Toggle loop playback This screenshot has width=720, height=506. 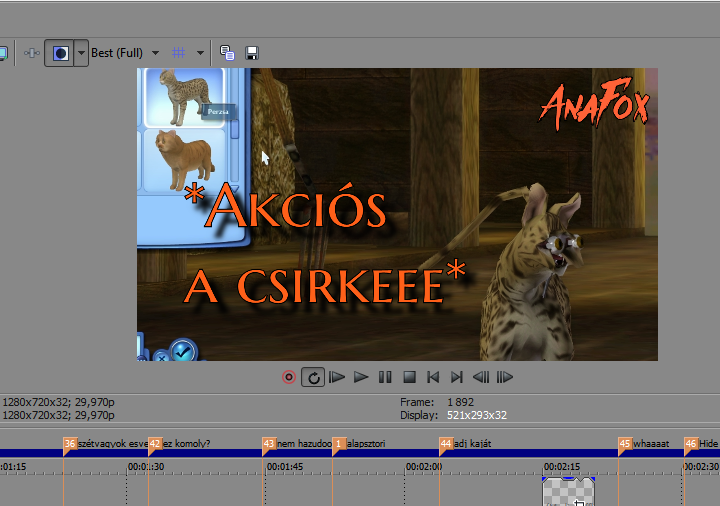coord(313,377)
